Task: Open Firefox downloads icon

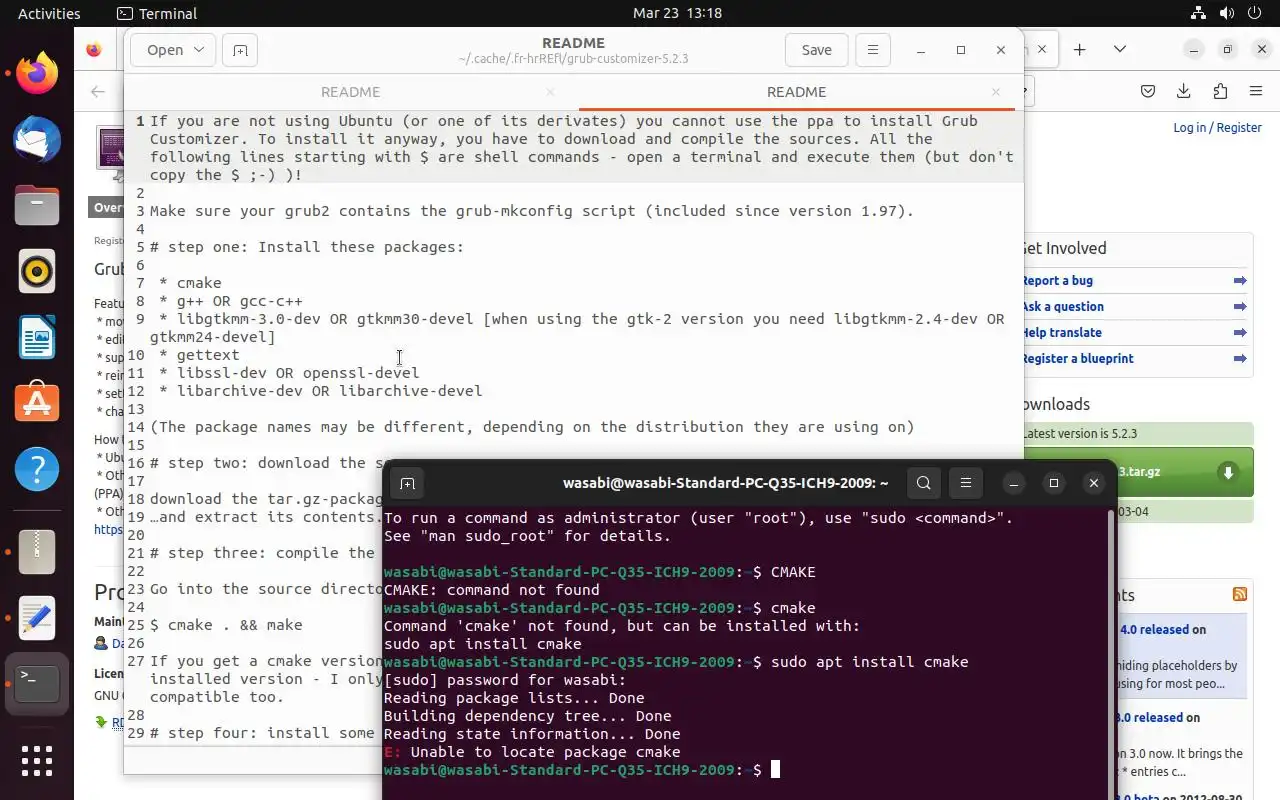Action: (x=1184, y=91)
